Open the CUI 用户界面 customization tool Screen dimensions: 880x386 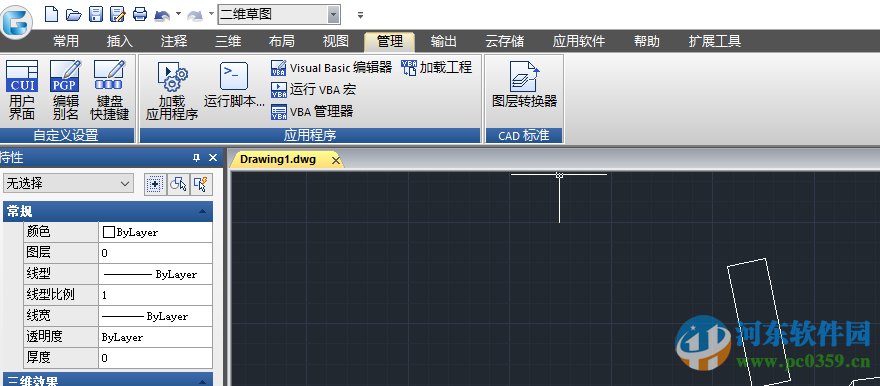[22, 90]
